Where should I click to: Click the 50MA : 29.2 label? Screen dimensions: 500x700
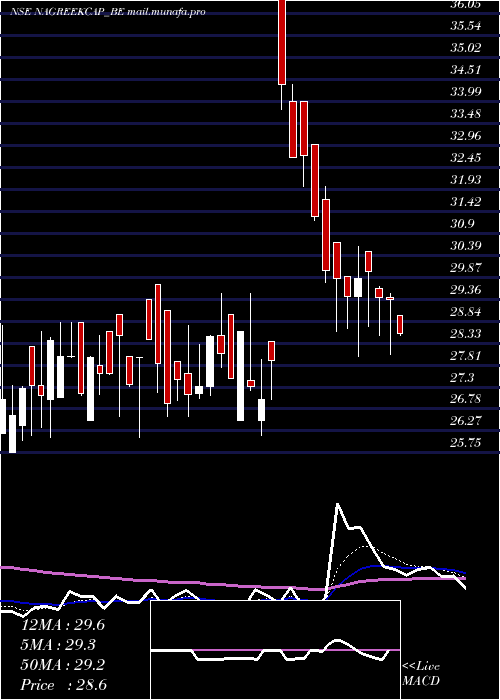coord(62,665)
